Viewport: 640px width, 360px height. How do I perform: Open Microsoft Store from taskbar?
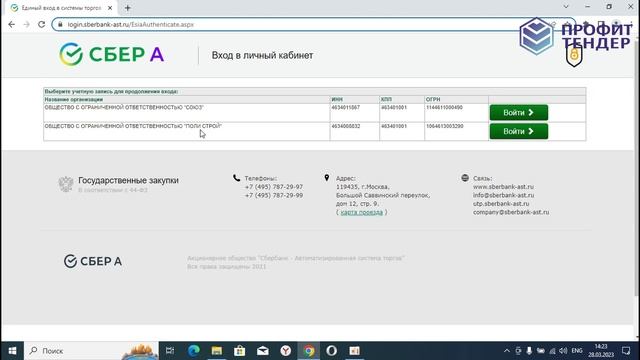click(x=240, y=351)
